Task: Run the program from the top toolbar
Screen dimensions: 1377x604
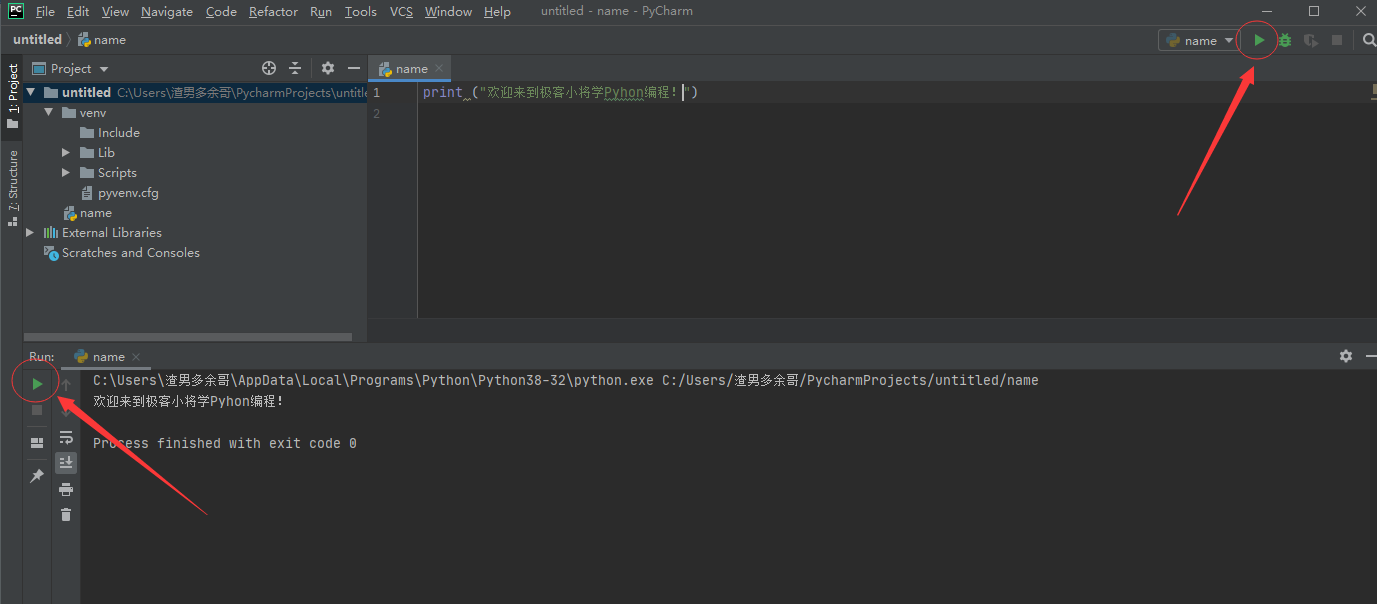Action: (1259, 41)
